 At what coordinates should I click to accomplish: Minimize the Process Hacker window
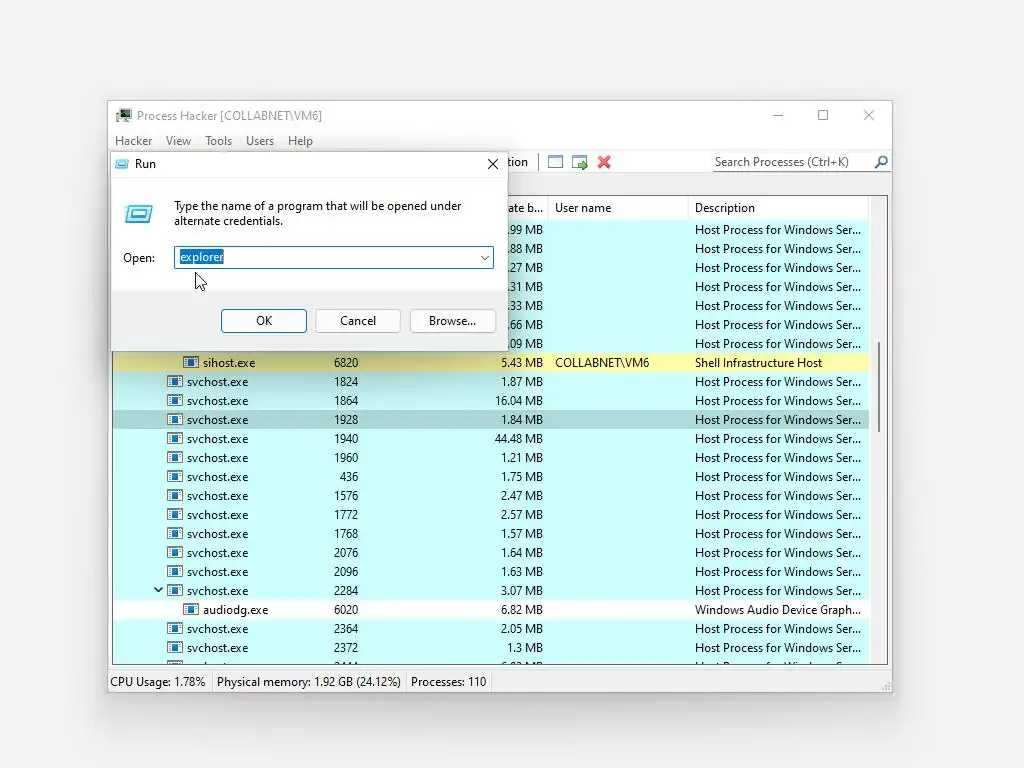tap(777, 116)
